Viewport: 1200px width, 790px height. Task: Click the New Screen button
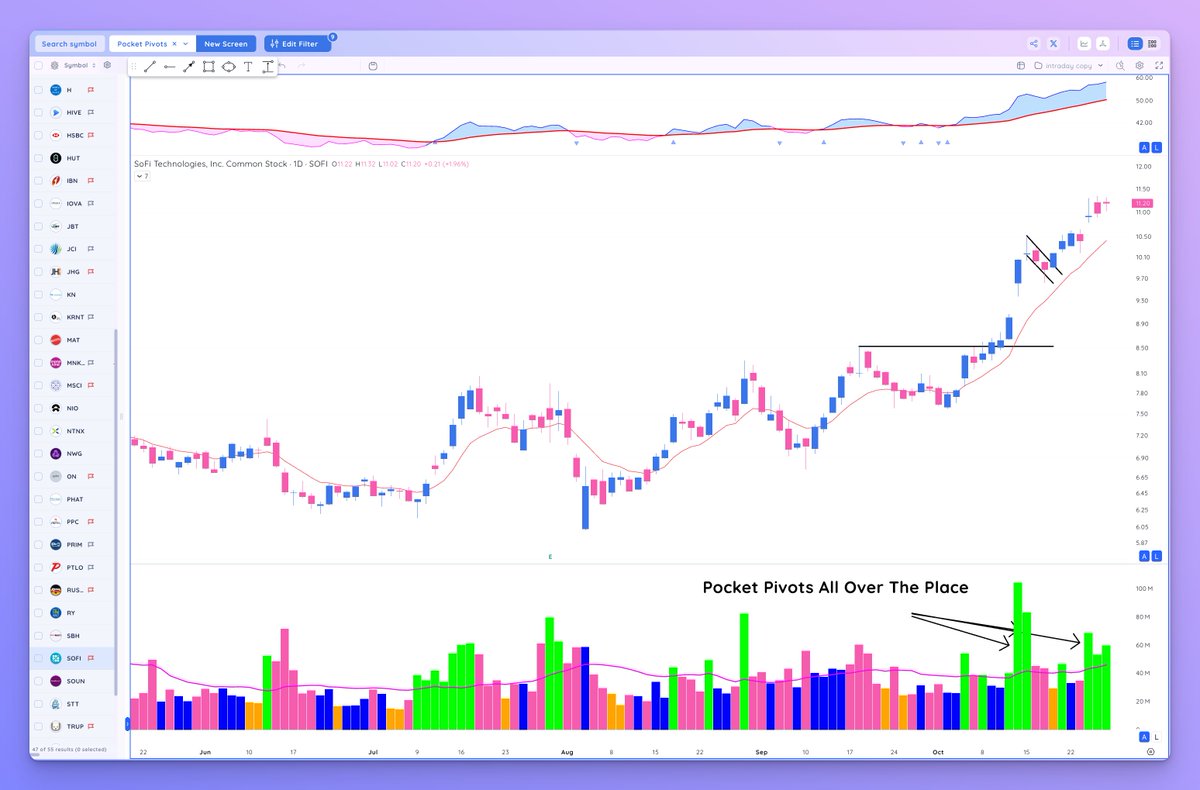click(x=226, y=43)
